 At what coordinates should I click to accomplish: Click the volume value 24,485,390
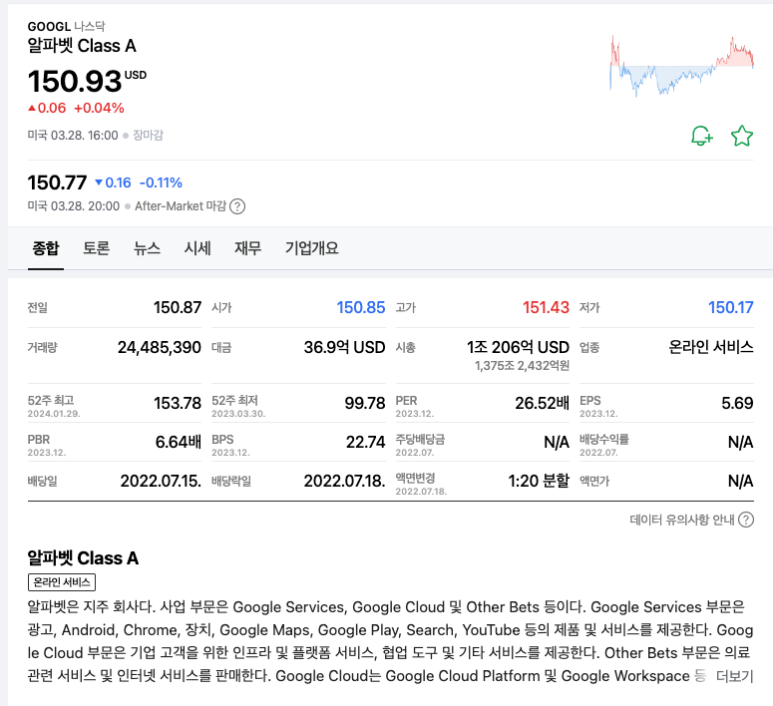point(159,347)
